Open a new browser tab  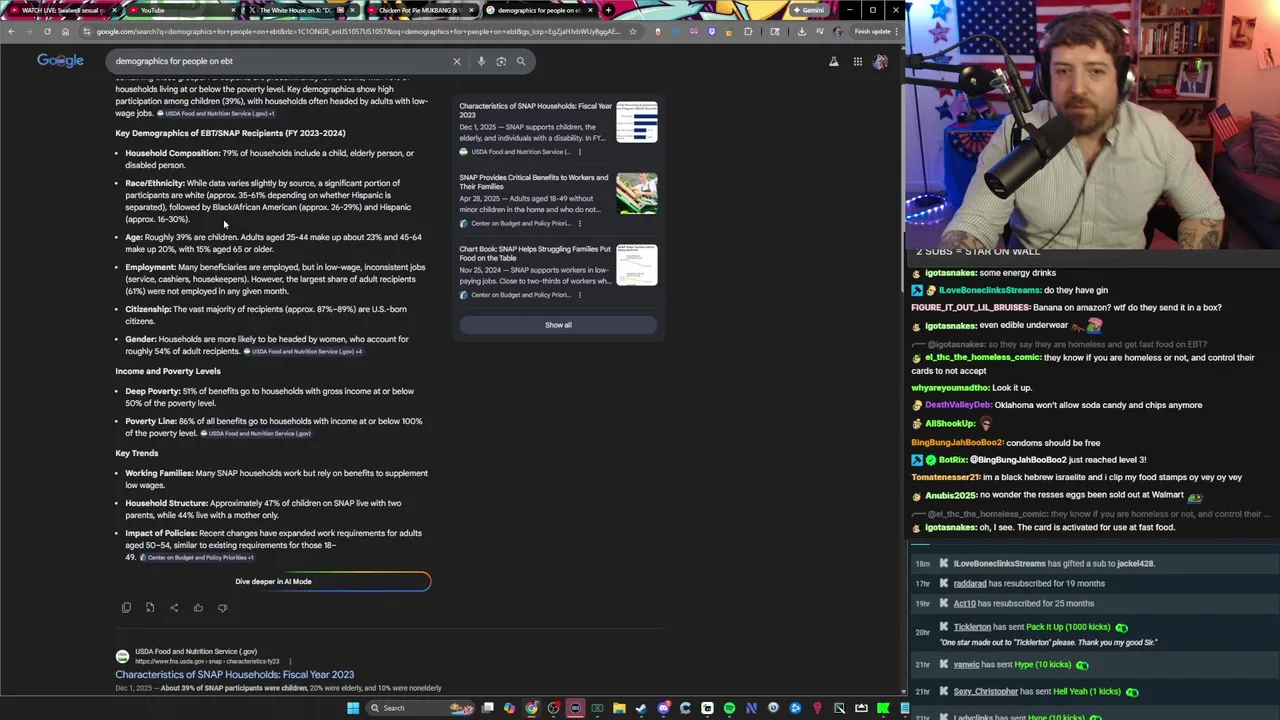[608, 10]
